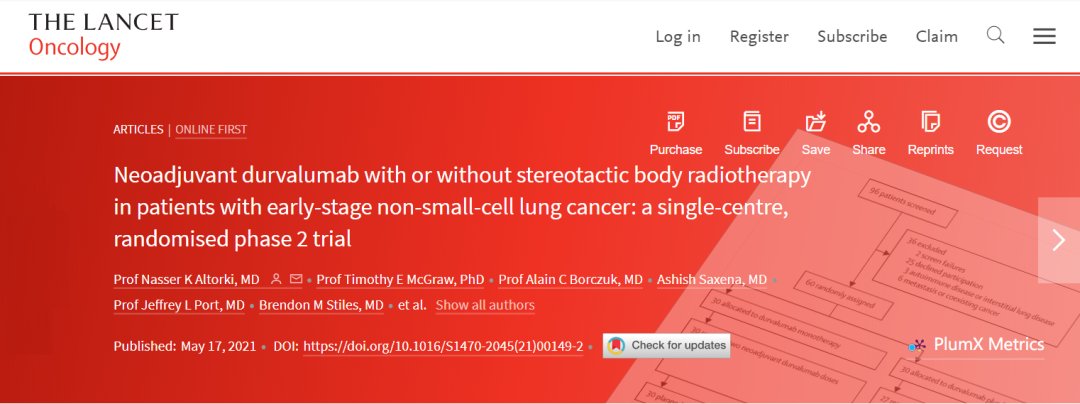Open the Register link
This screenshot has height=404, width=1080.
coord(759,36)
